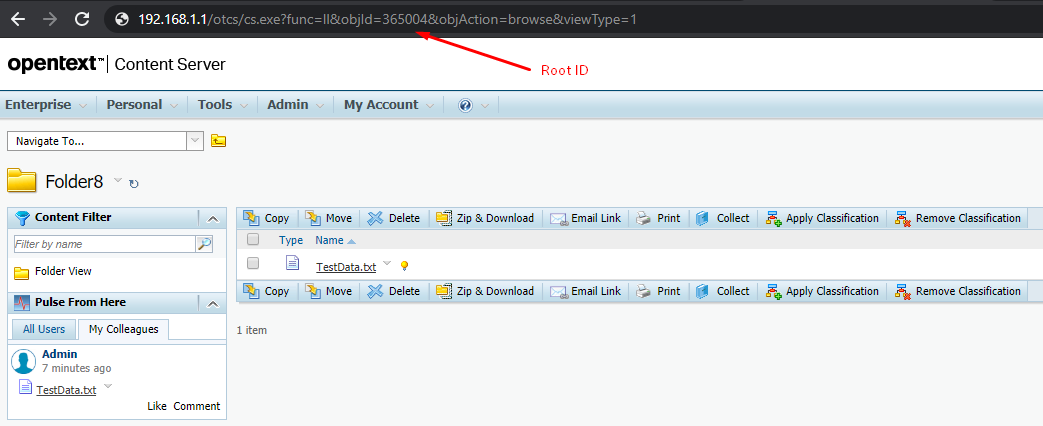Click the TestData.txt document type icon
The height and width of the screenshot is (426, 1043).
pyautogui.click(x=292, y=264)
